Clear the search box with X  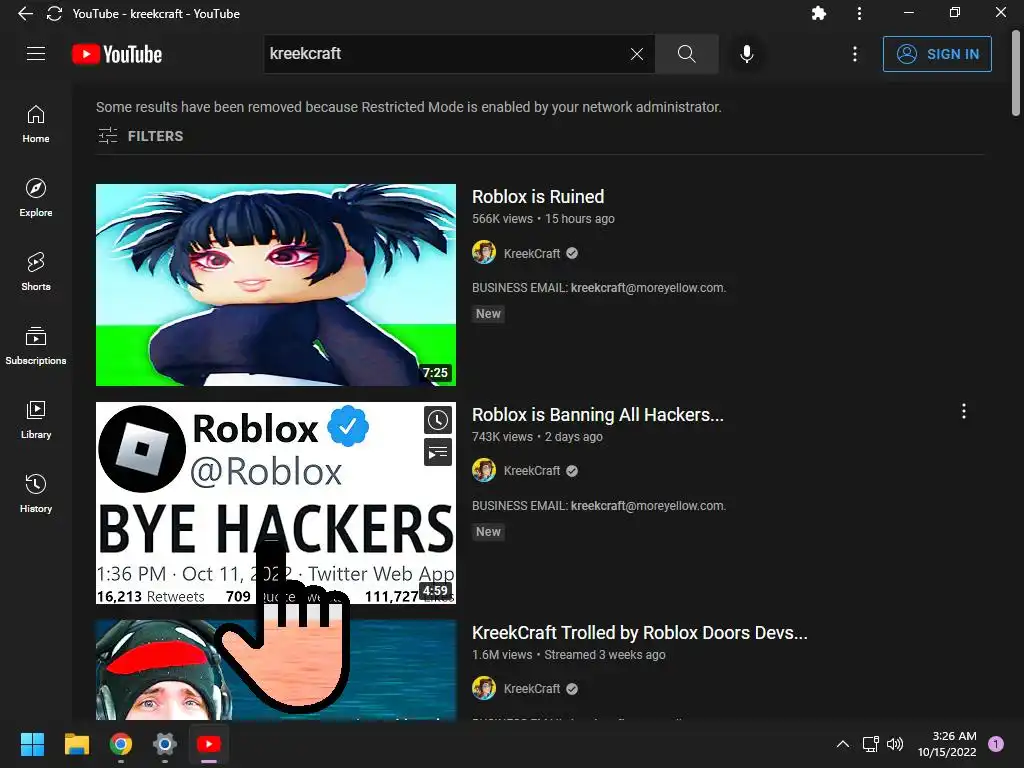pos(637,54)
